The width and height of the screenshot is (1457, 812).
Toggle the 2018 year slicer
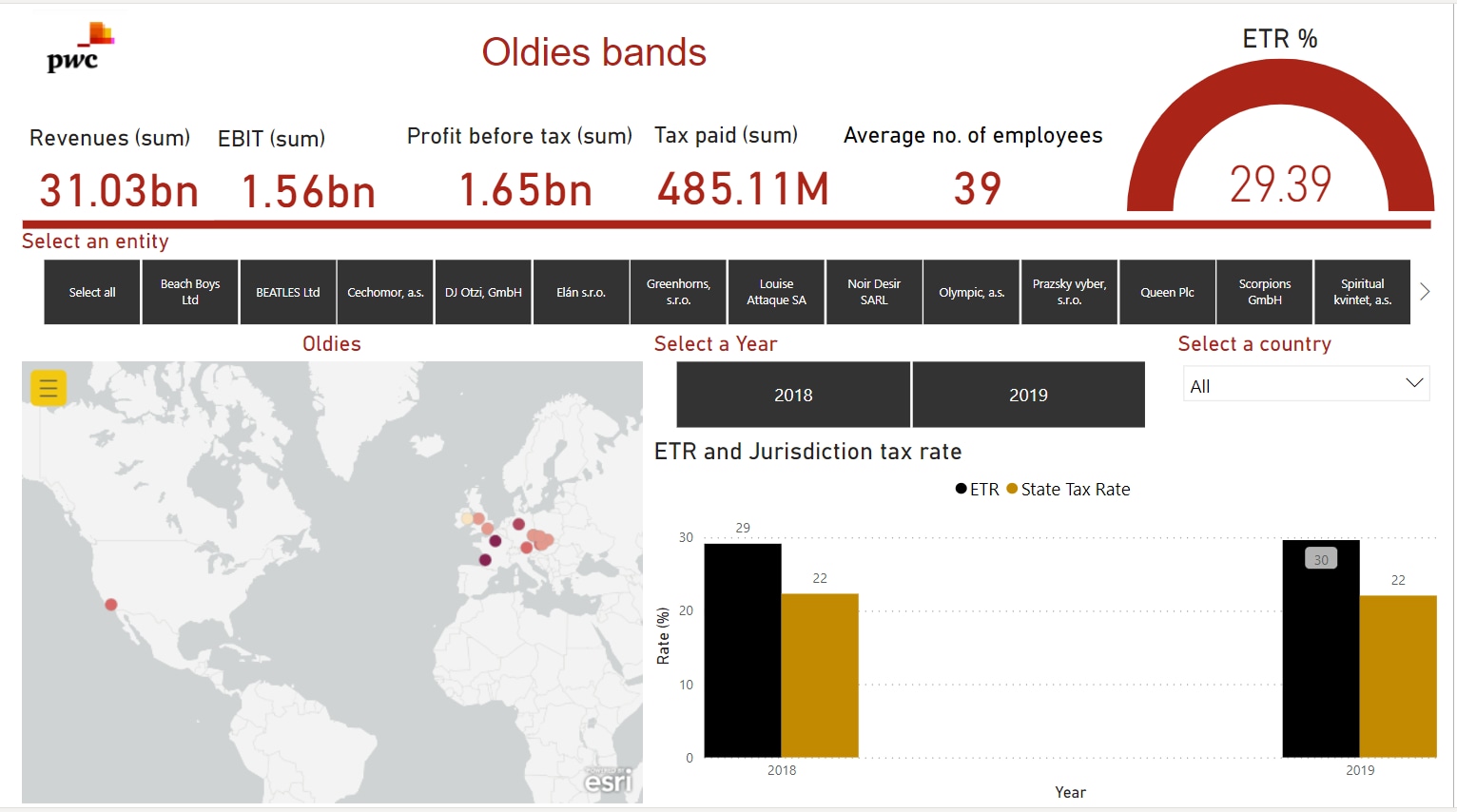(x=793, y=395)
